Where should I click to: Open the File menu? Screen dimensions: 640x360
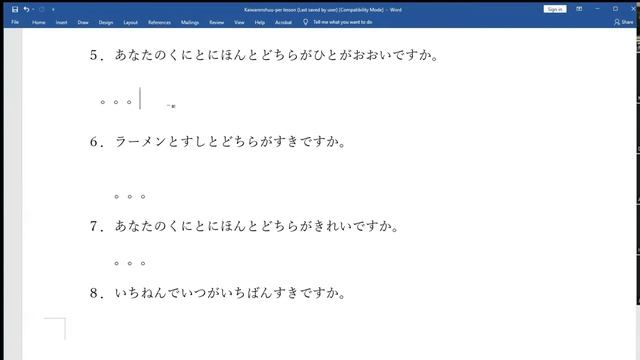15,22
